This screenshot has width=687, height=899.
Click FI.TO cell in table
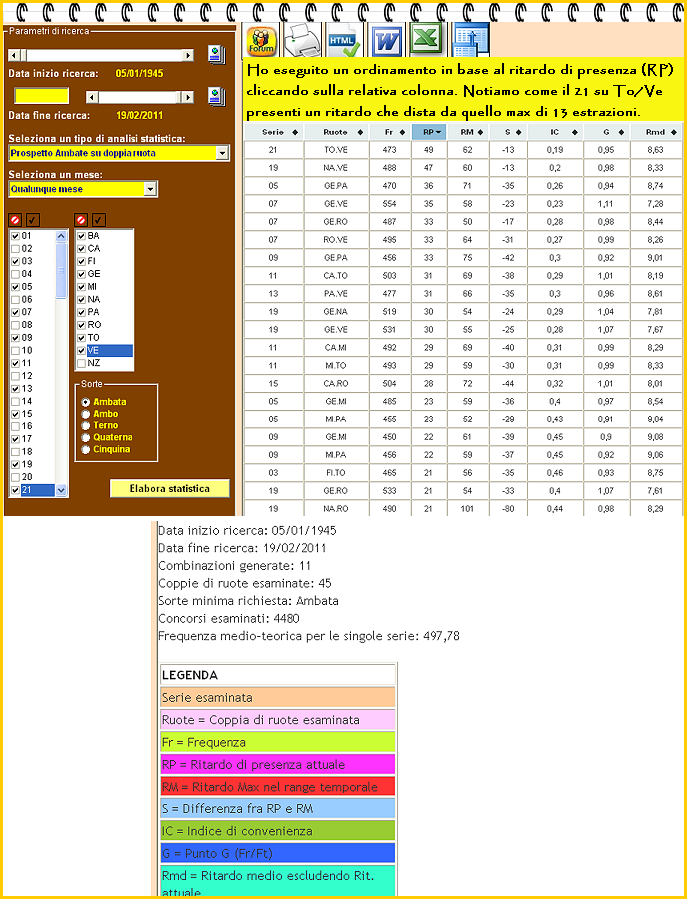point(336,473)
